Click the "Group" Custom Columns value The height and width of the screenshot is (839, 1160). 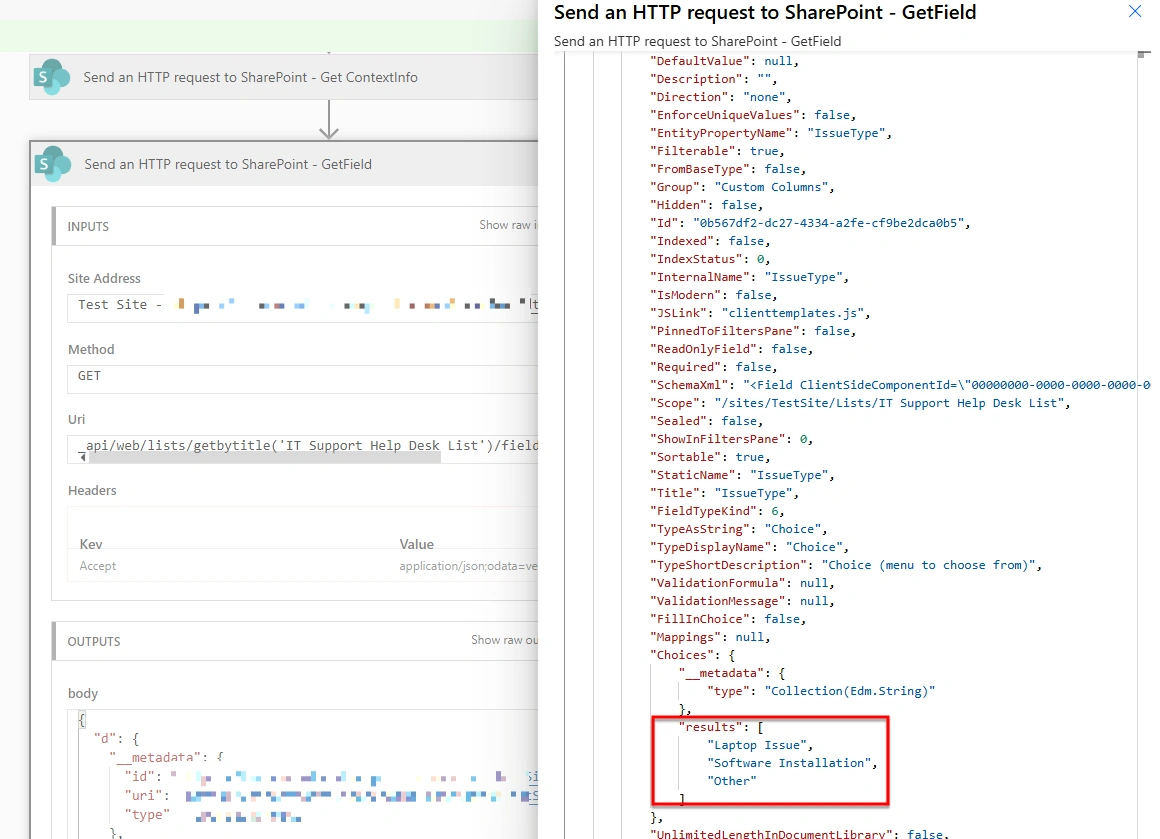[771, 186]
